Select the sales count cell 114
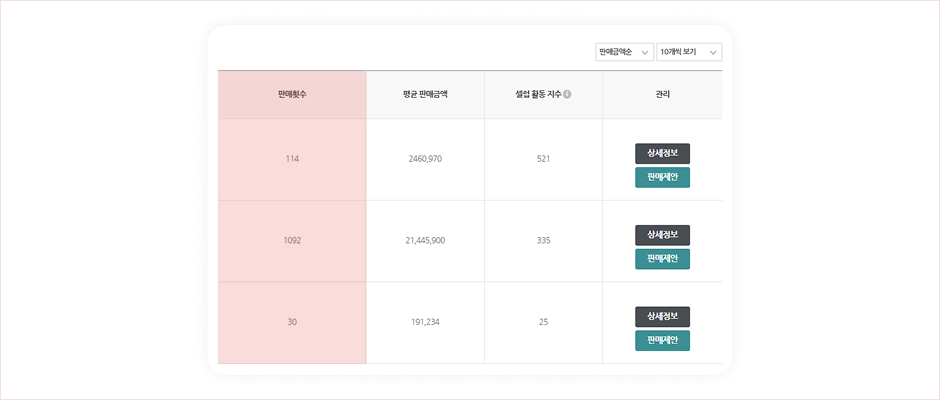This screenshot has width=940, height=400. tap(292, 160)
